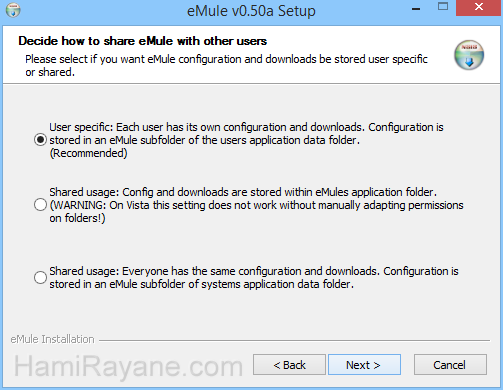Select Shared usage systems application data option
503x390 pixels.
point(40,277)
